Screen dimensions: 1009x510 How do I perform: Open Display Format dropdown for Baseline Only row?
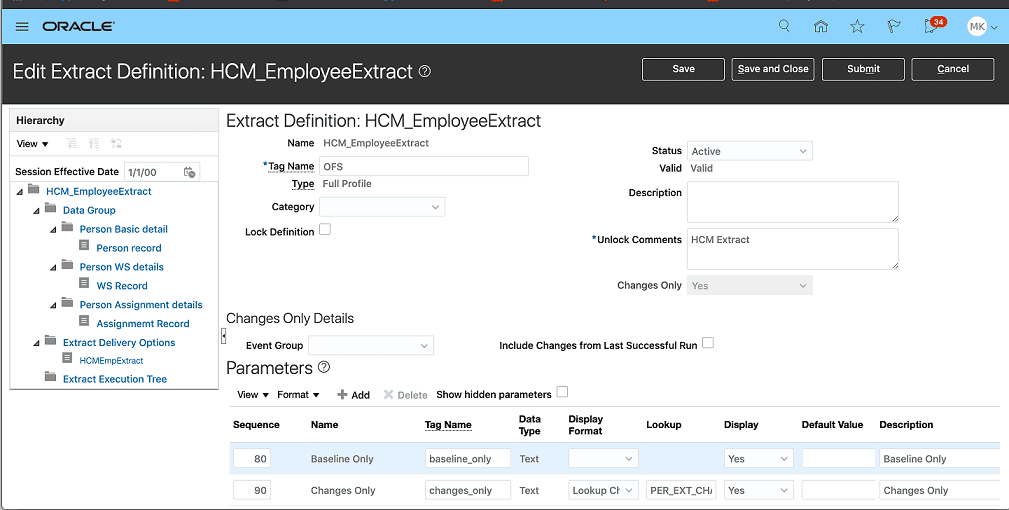604,459
